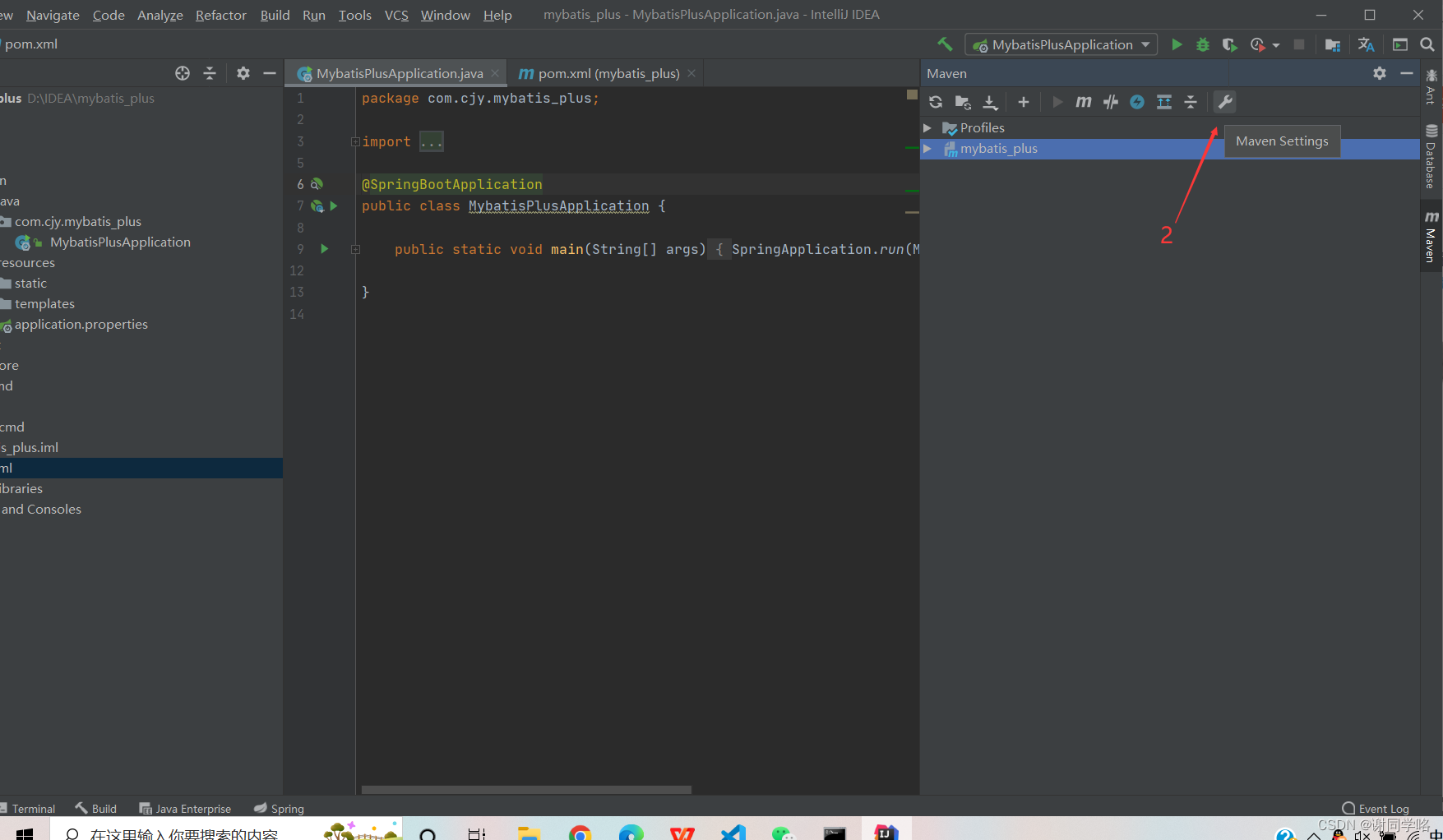This screenshot has width=1443, height=840.
Task: Run with Coverage shield icon
Action: coord(1229,44)
